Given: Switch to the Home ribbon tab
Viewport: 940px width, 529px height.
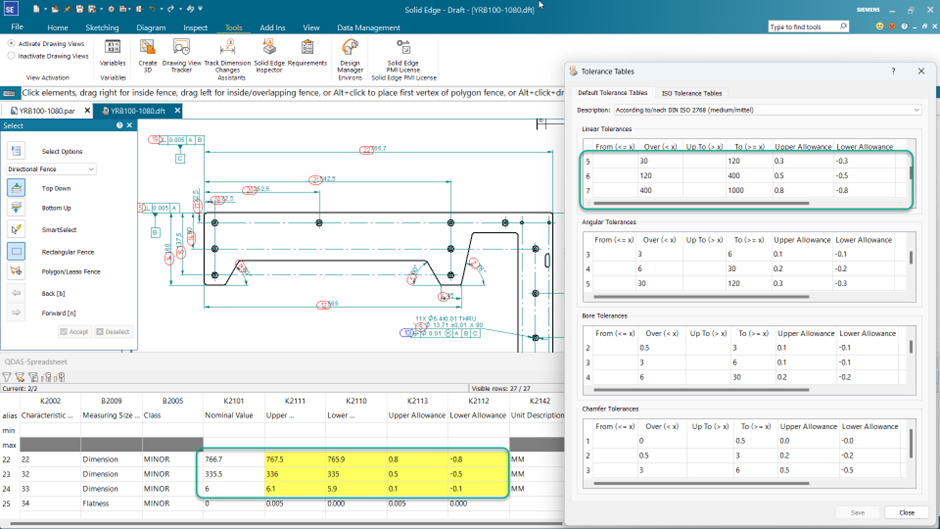Looking at the screenshot, I should (58, 28).
